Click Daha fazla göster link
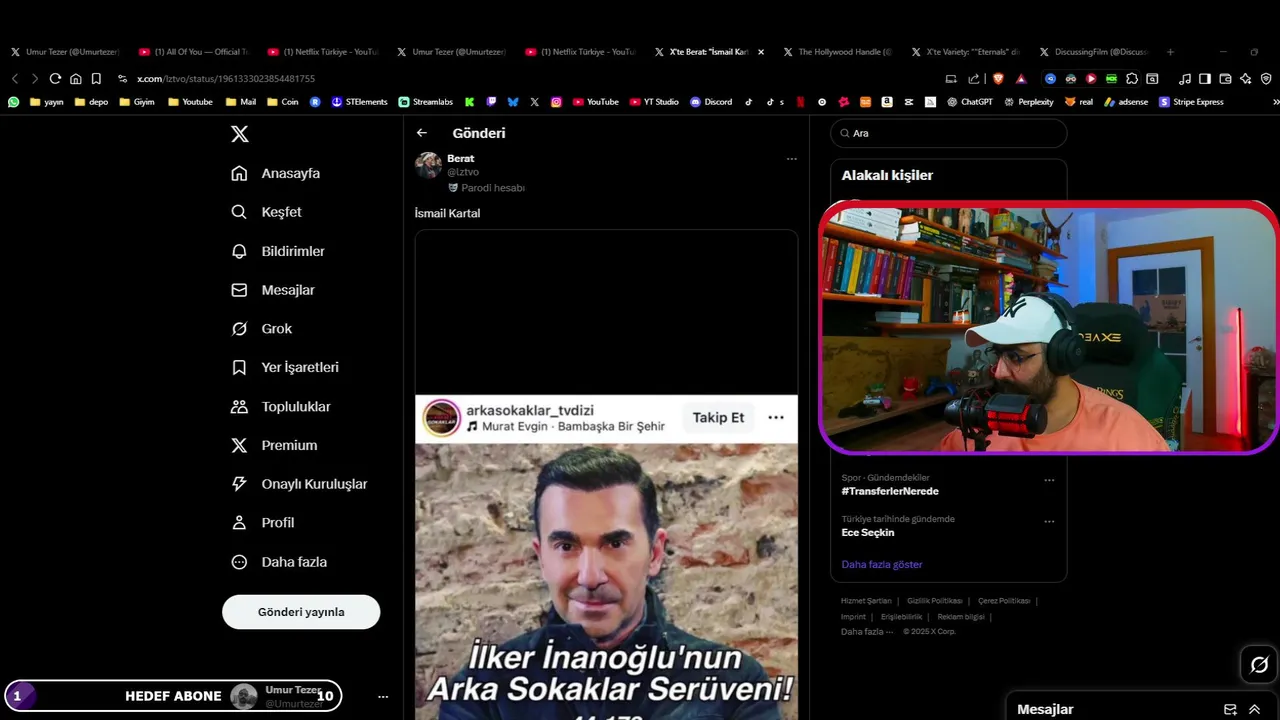Screen dimensions: 1280x720 point(882,565)
